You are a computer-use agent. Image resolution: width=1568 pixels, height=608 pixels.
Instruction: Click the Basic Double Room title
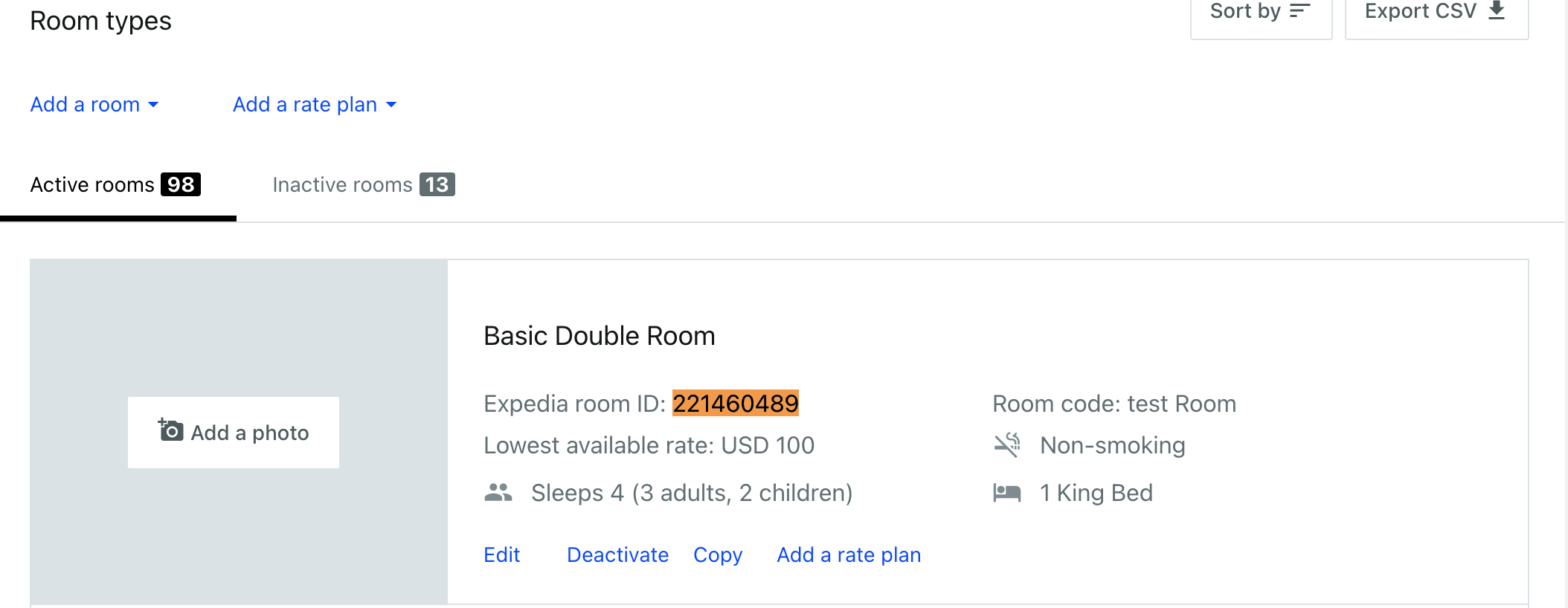coord(599,336)
